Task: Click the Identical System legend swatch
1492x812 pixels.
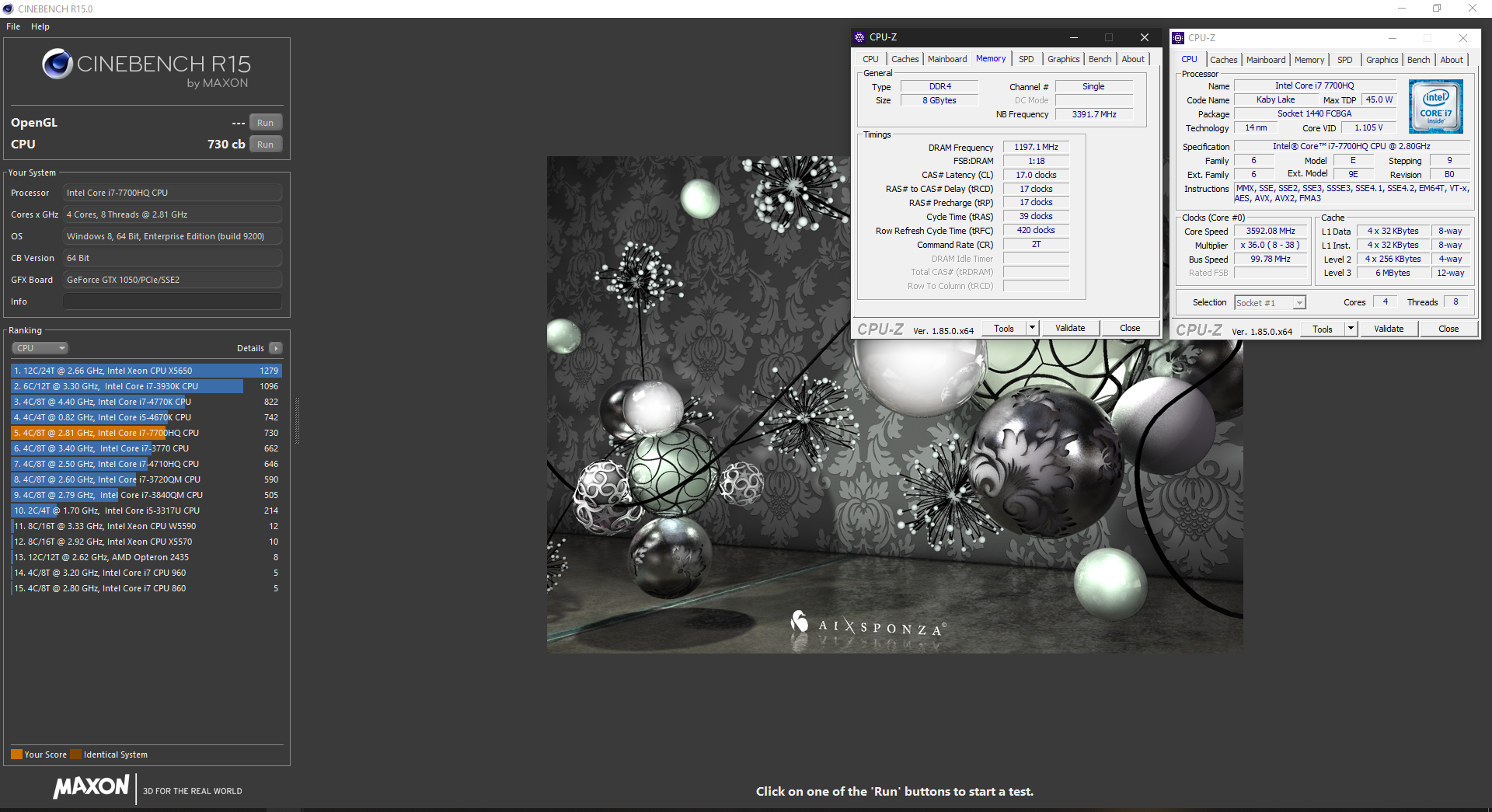Action: 75,754
